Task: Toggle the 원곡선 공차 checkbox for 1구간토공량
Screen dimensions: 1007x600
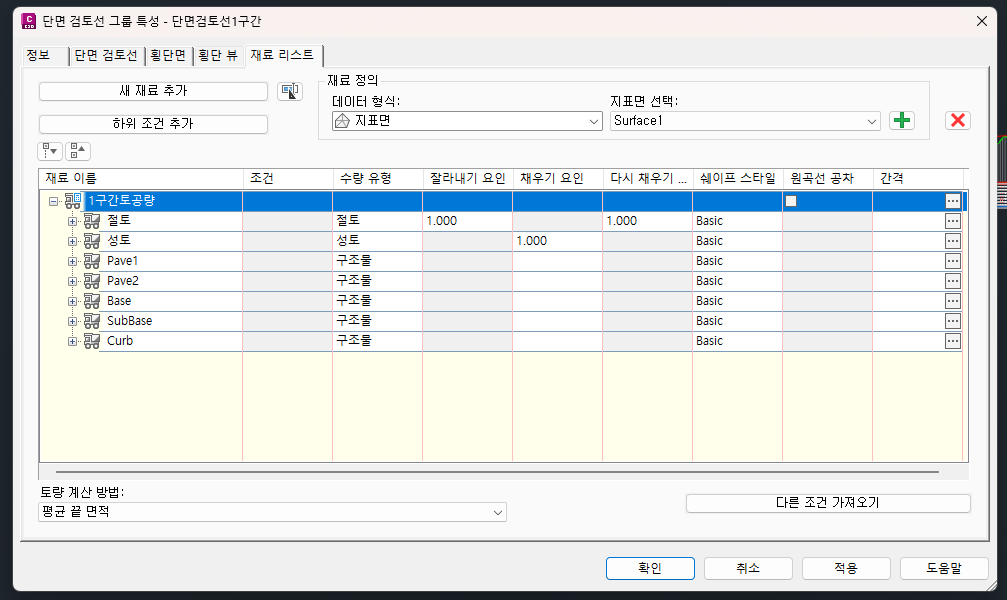Action: pyautogui.click(x=791, y=201)
